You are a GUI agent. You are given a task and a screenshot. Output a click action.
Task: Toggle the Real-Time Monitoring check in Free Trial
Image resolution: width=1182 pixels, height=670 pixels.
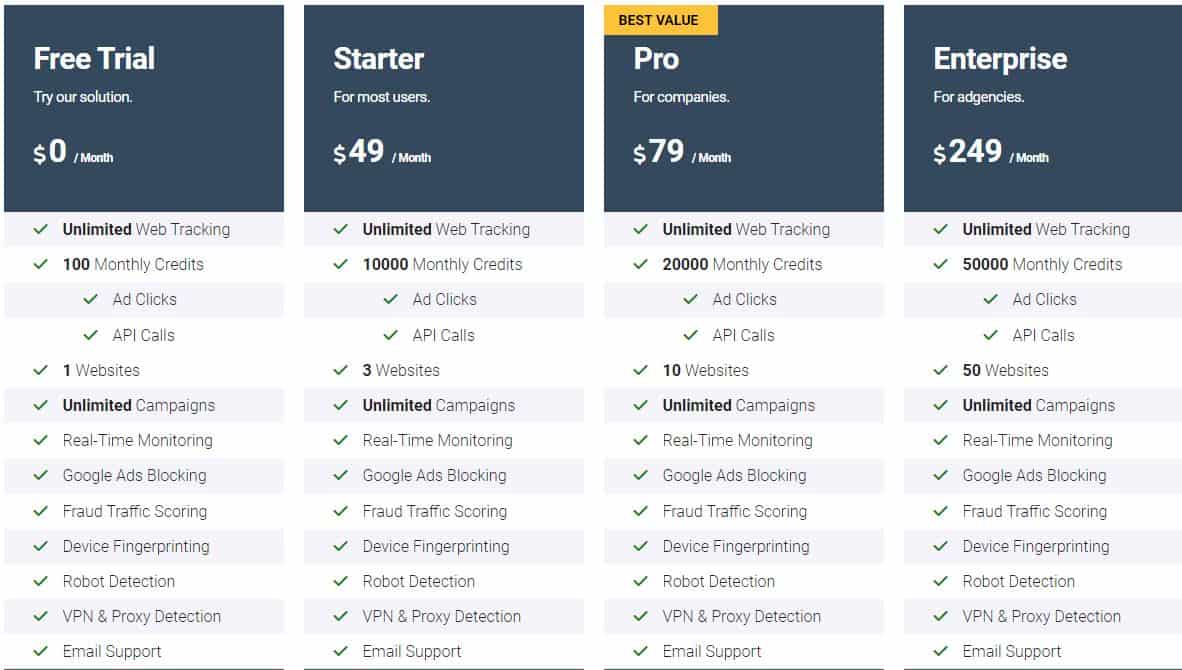(42, 440)
